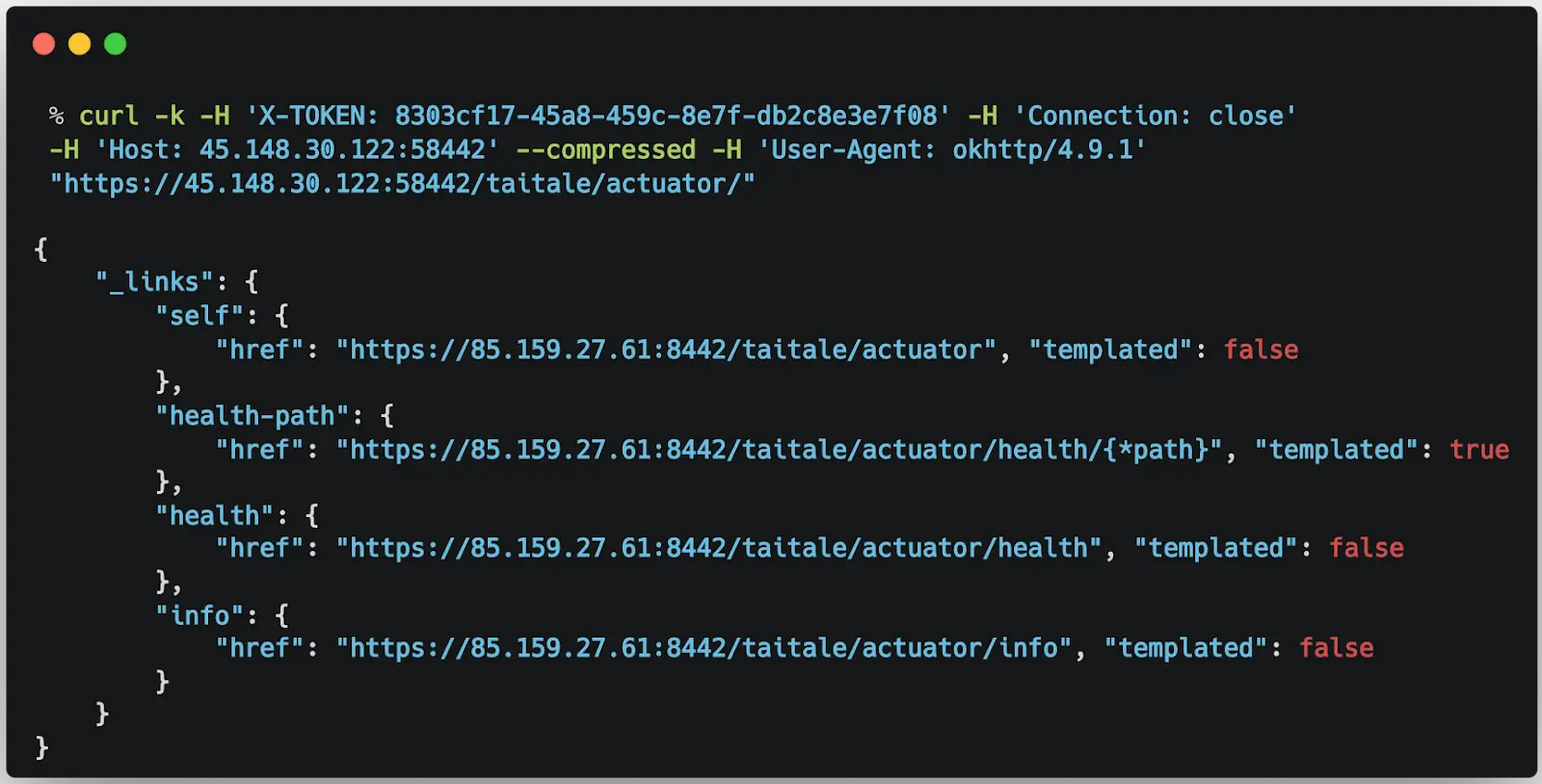Click "false" on the info href line

1336,648
